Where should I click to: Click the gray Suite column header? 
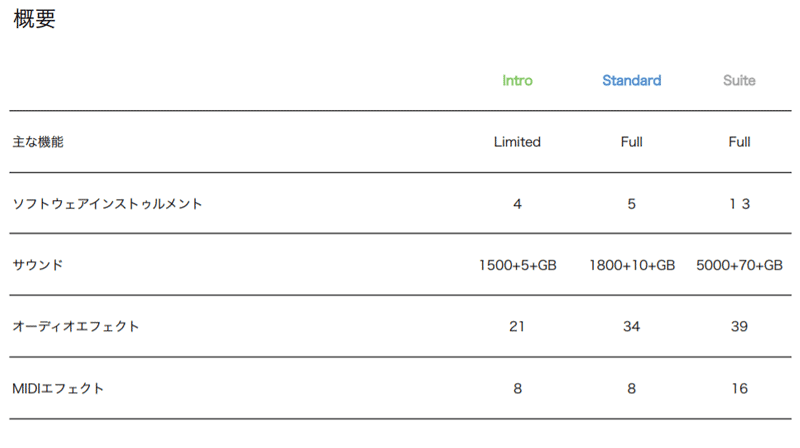739,81
